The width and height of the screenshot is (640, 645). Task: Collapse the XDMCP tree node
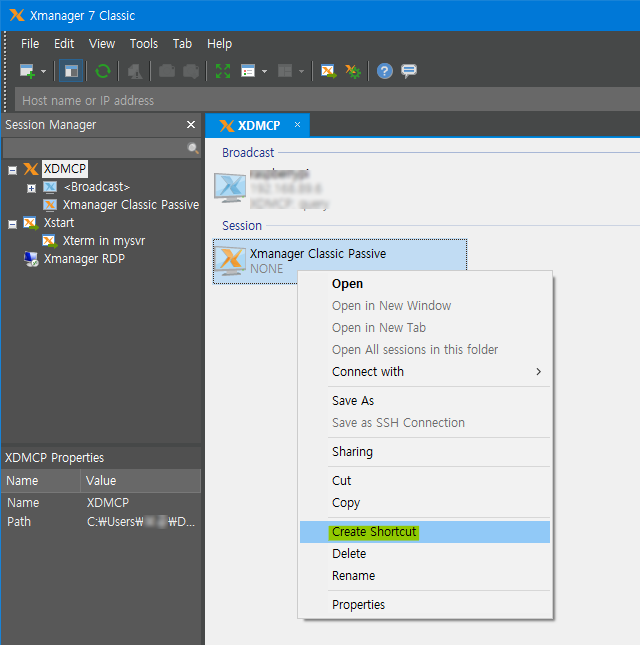point(12,169)
